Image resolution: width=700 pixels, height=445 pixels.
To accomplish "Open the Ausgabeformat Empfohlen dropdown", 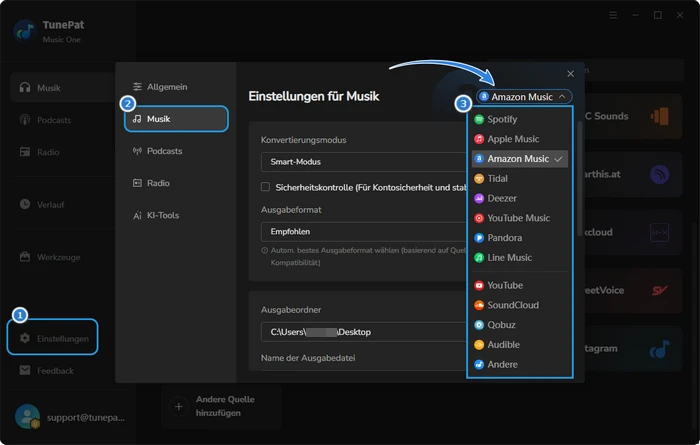I will pos(363,232).
